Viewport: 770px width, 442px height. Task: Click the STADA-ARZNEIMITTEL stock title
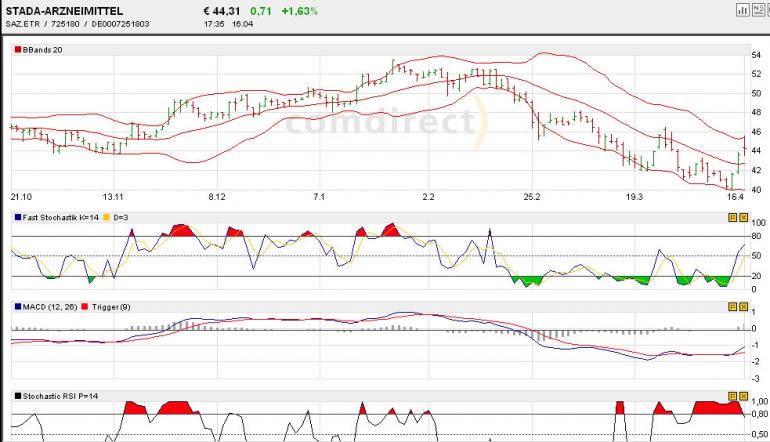tap(64, 11)
